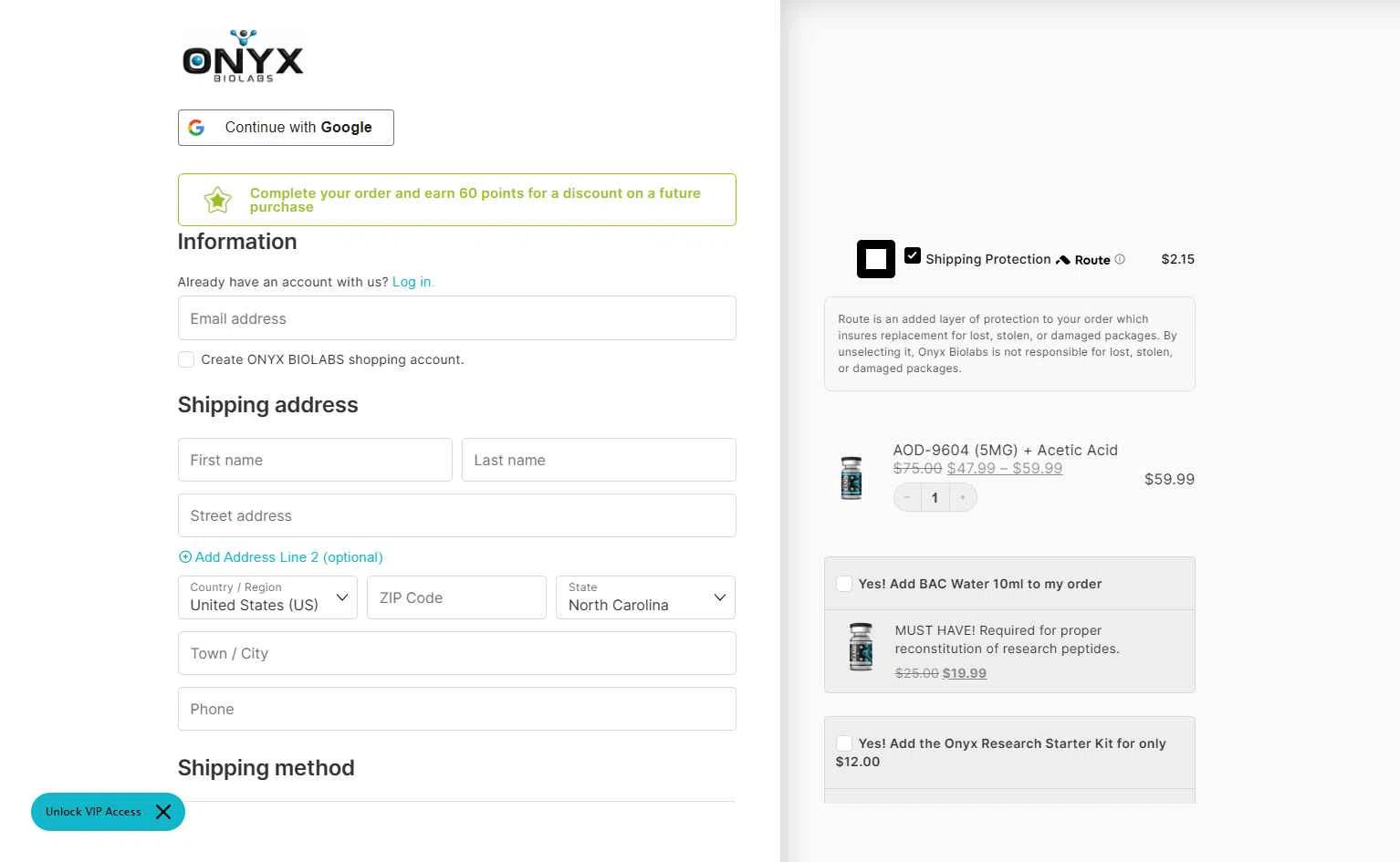
Task: Check Add Onyx Research Starter Kit
Action: pos(844,743)
